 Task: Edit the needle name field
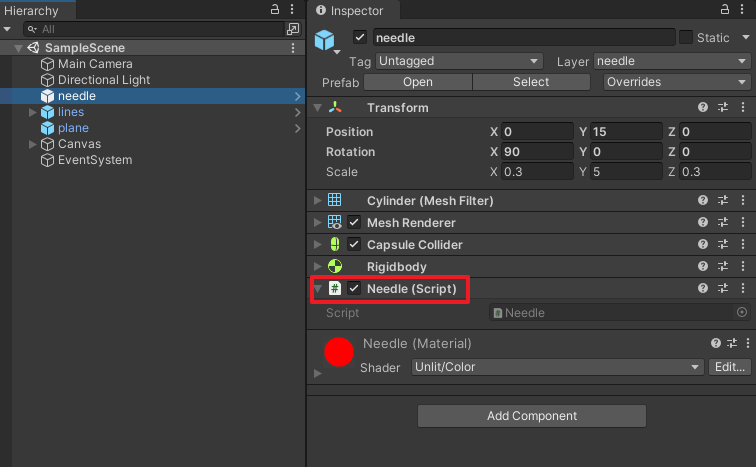[524, 38]
